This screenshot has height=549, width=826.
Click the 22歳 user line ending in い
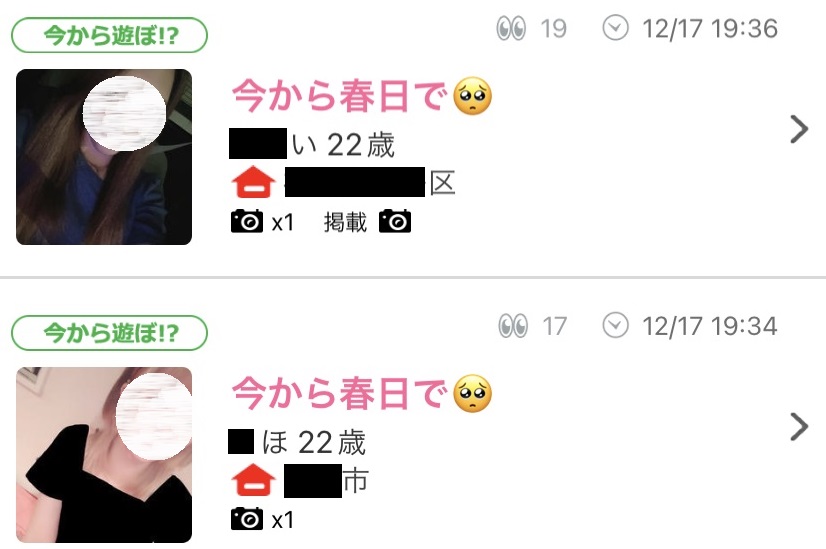point(312,144)
